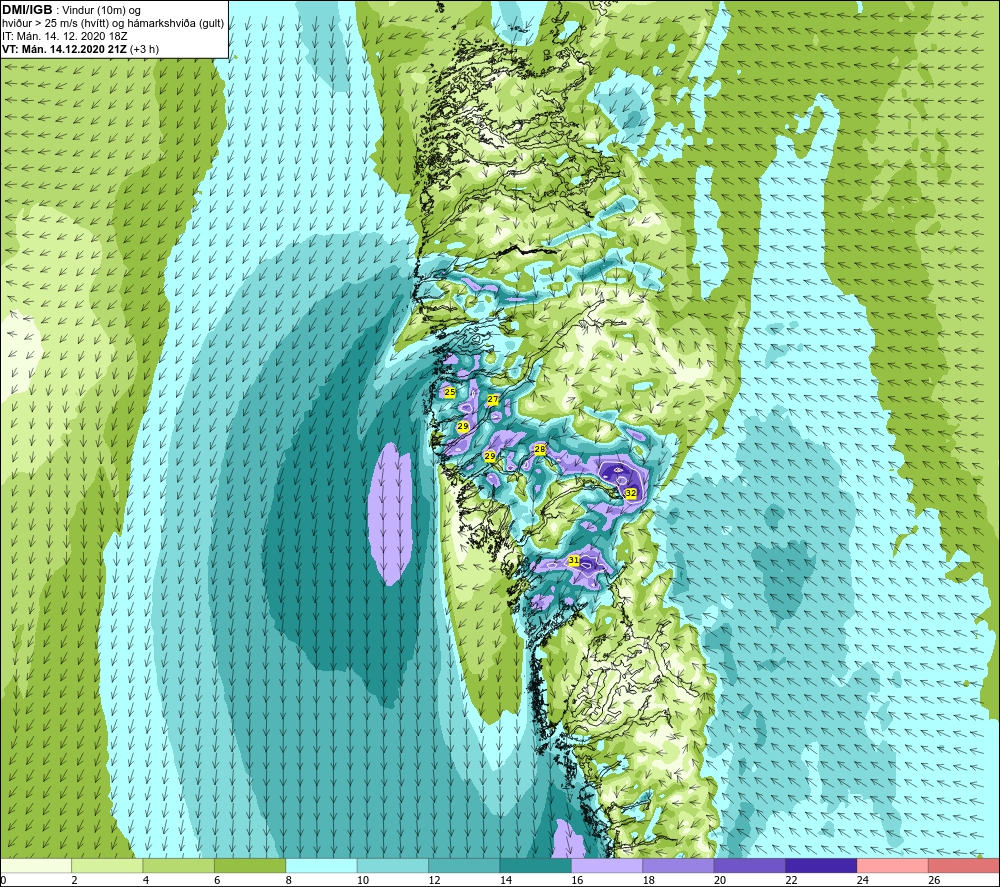Image resolution: width=1000 pixels, height=887 pixels.
Task: Select the swatch for winds above 26 m/s
Action: coord(964,865)
